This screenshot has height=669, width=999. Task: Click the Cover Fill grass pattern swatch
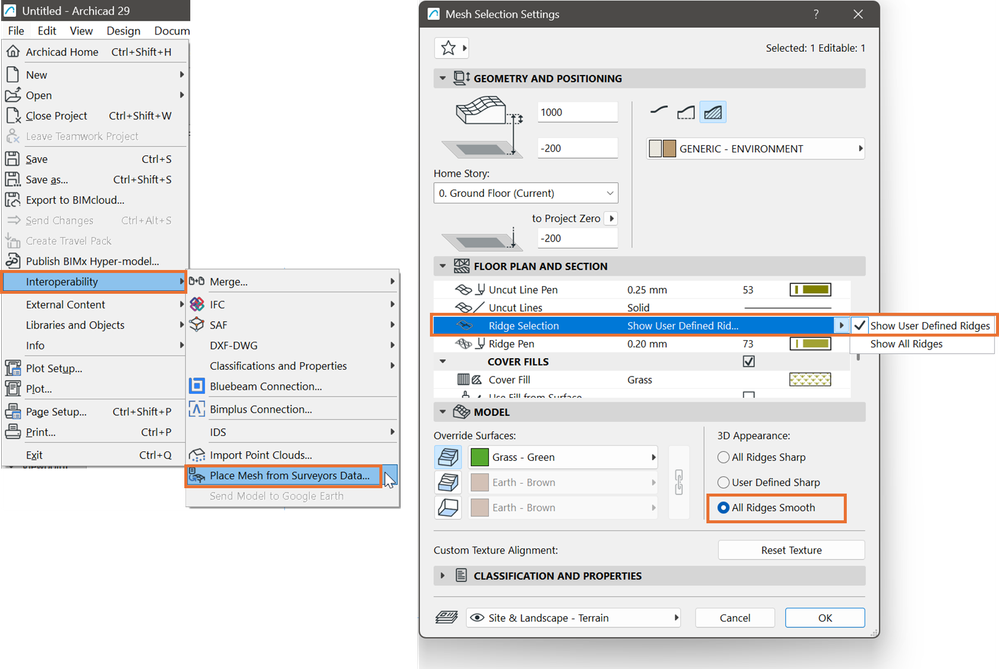tap(810, 380)
